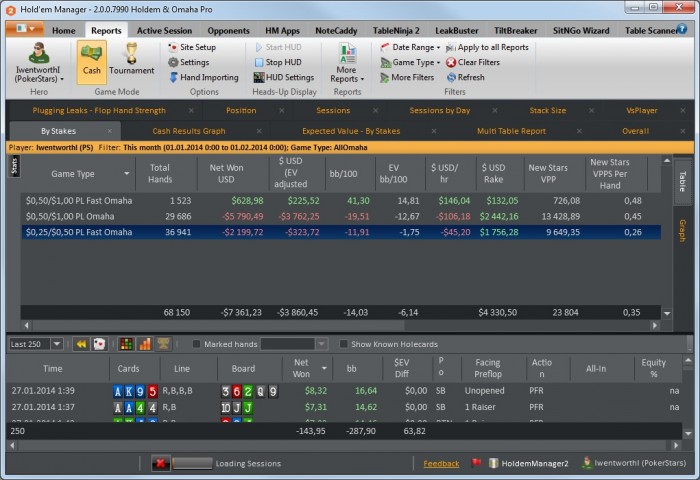Switch to Table side view
This screenshot has width=700, height=480.
[x=682, y=182]
